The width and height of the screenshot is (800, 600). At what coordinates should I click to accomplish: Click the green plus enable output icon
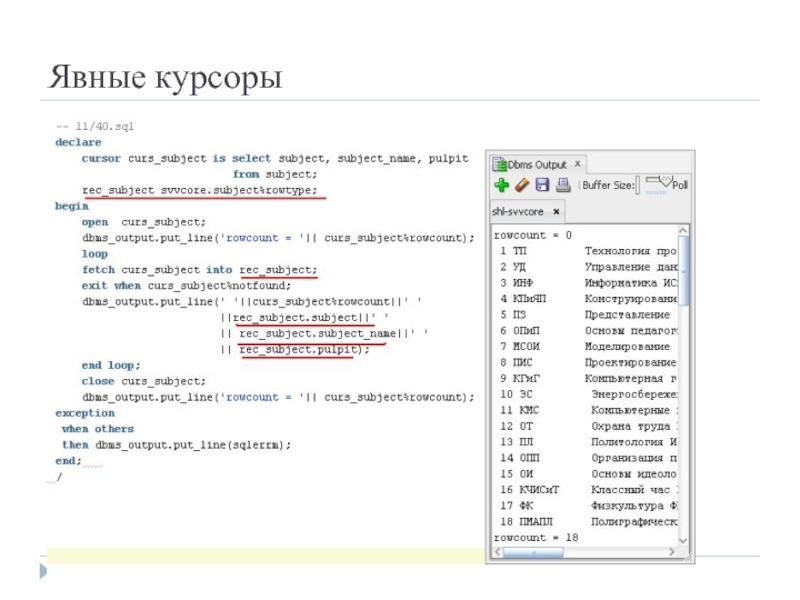(x=501, y=185)
